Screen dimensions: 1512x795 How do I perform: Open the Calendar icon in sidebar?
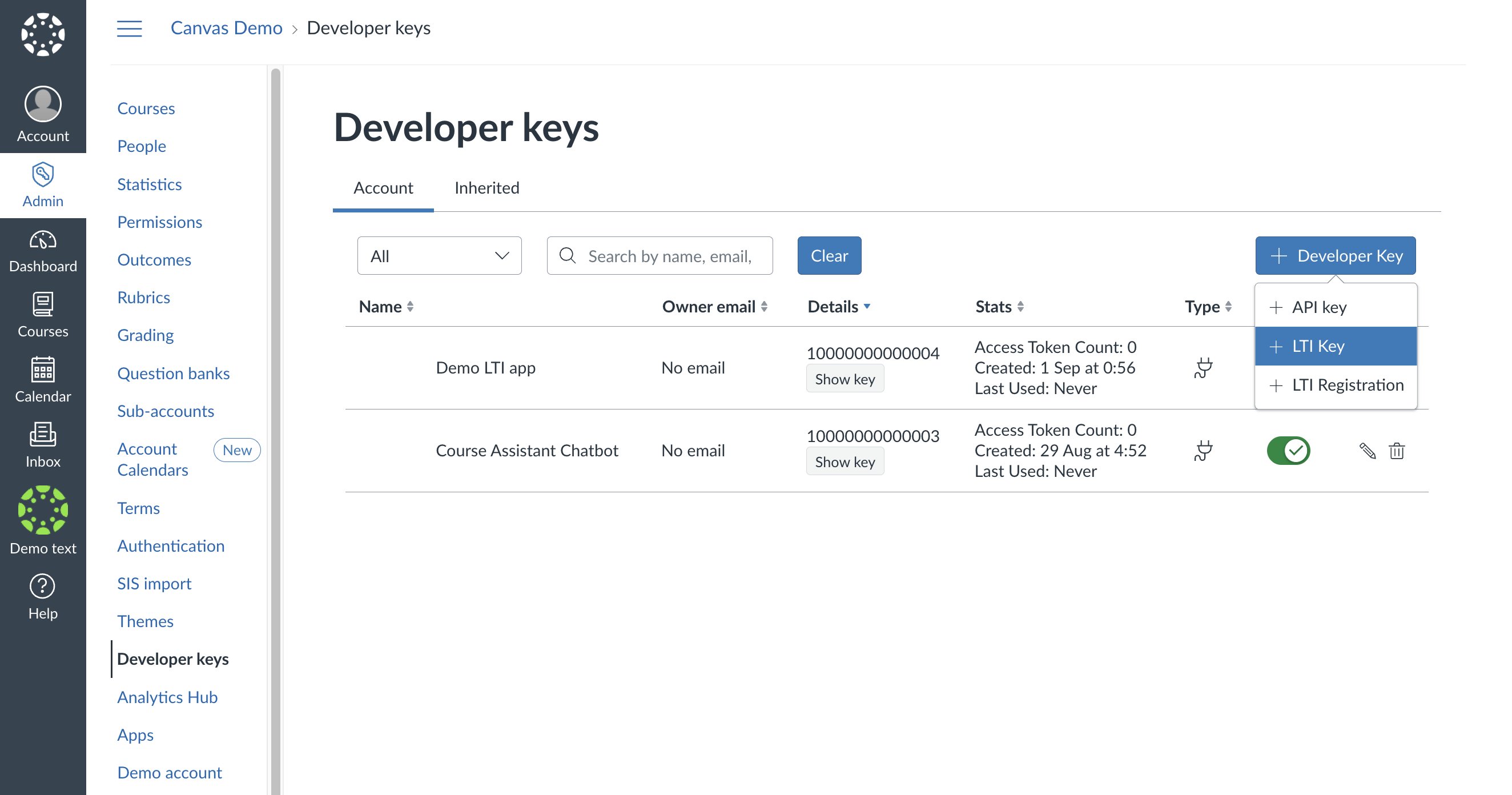43,370
